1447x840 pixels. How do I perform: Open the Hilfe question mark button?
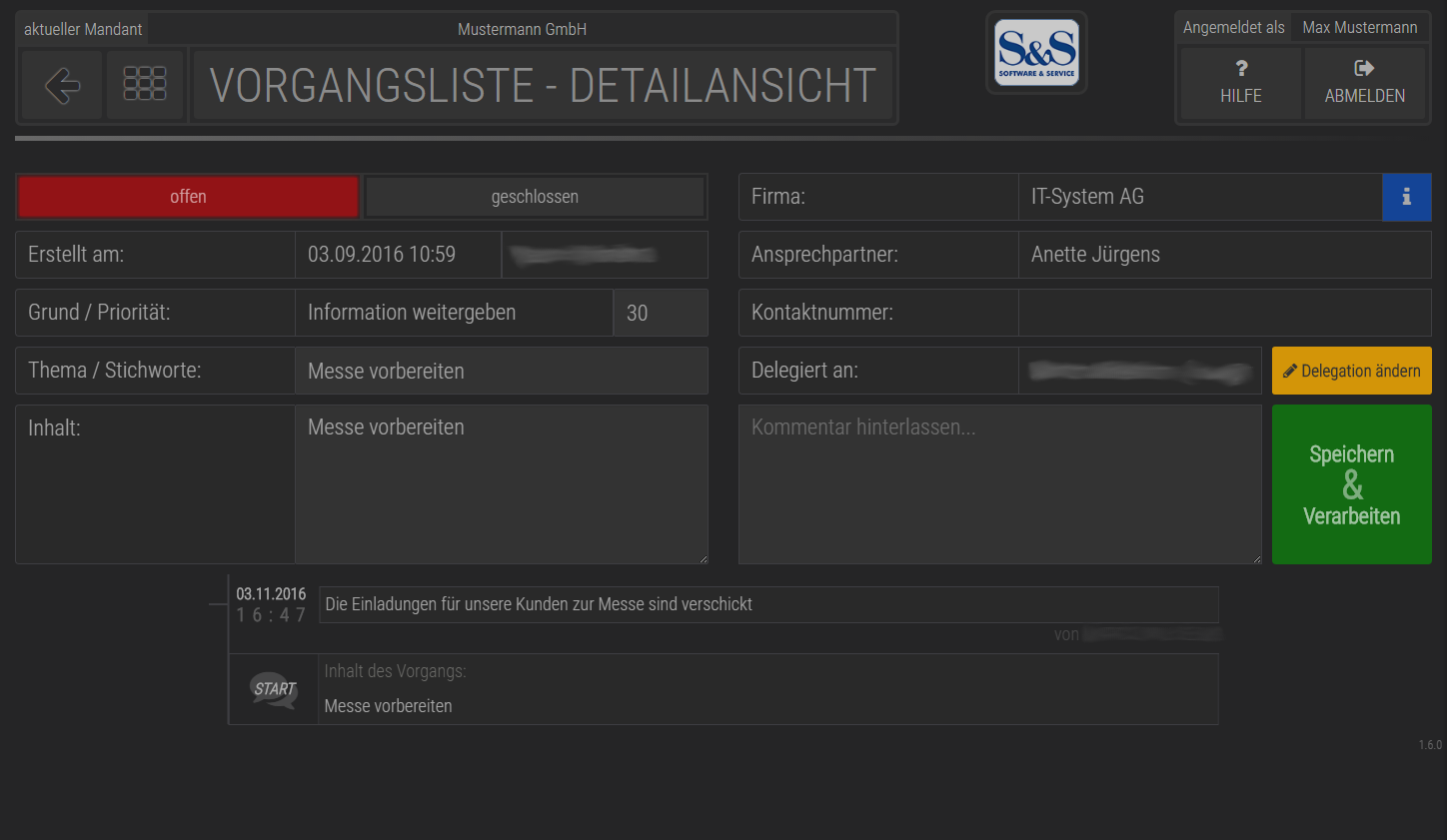(1241, 83)
